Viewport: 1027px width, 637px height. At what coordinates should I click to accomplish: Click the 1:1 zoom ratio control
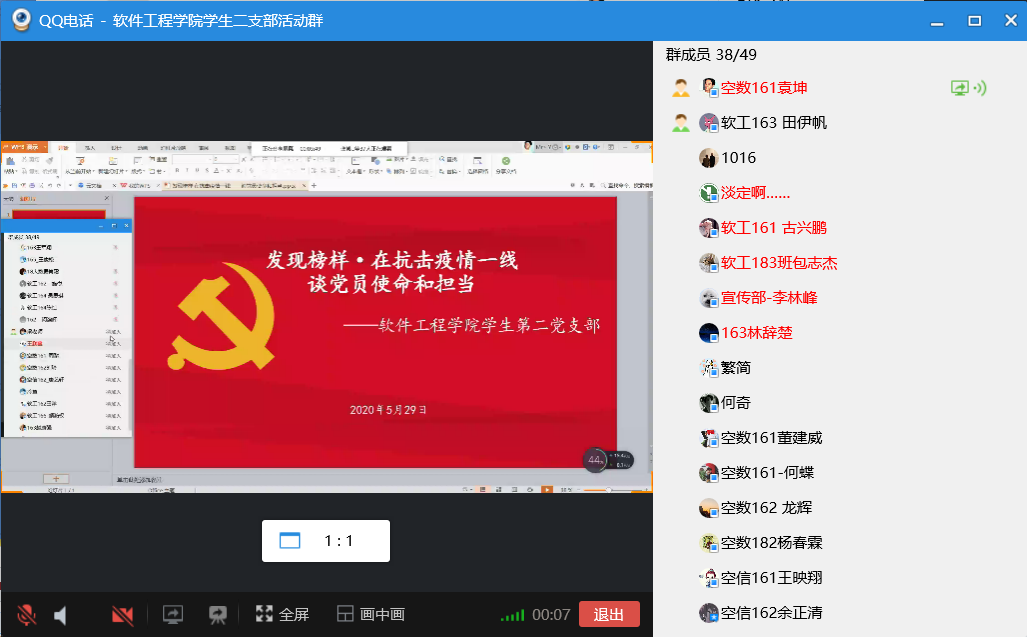point(325,541)
